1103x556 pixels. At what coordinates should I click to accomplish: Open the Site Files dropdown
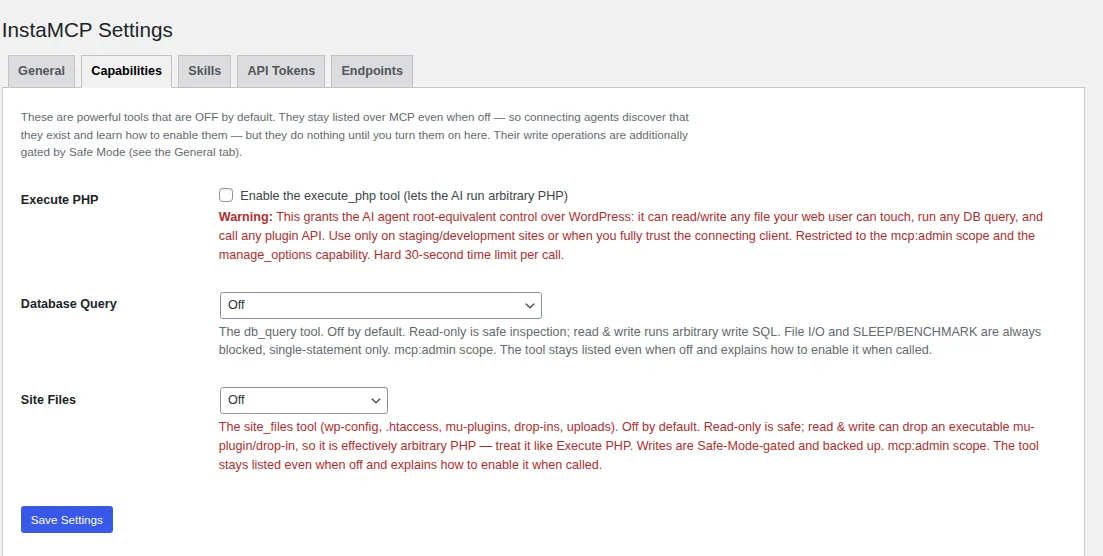(x=304, y=400)
